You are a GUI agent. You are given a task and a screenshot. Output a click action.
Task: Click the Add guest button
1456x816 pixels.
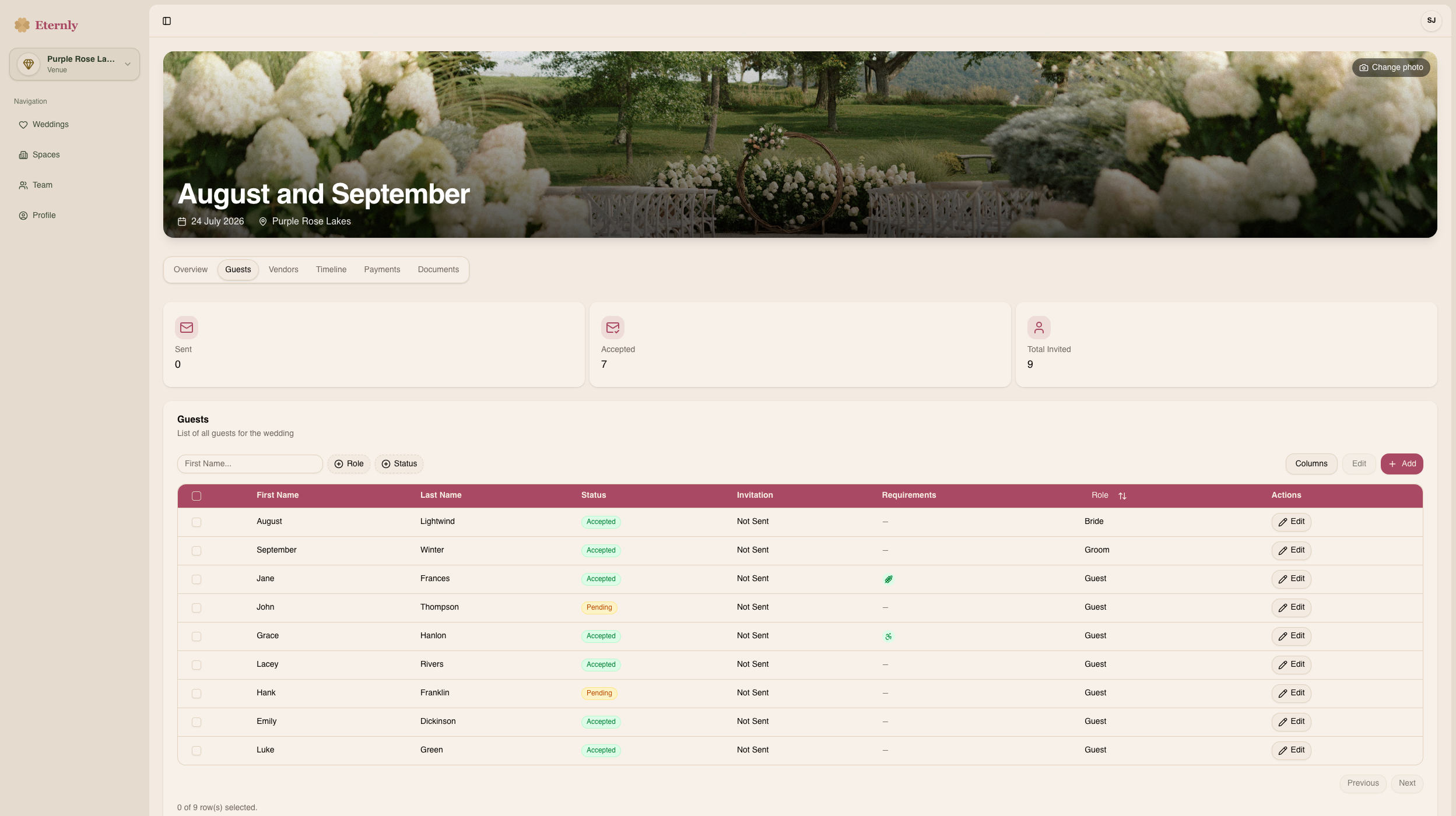1402,464
